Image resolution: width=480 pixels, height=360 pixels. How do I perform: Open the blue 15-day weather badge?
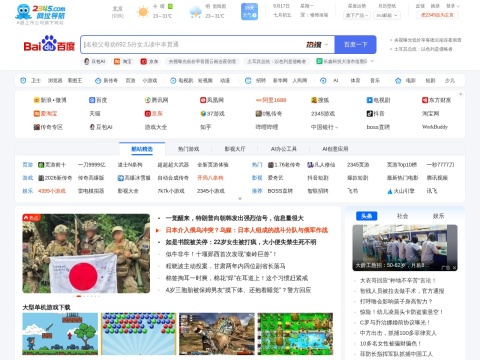(249, 11)
